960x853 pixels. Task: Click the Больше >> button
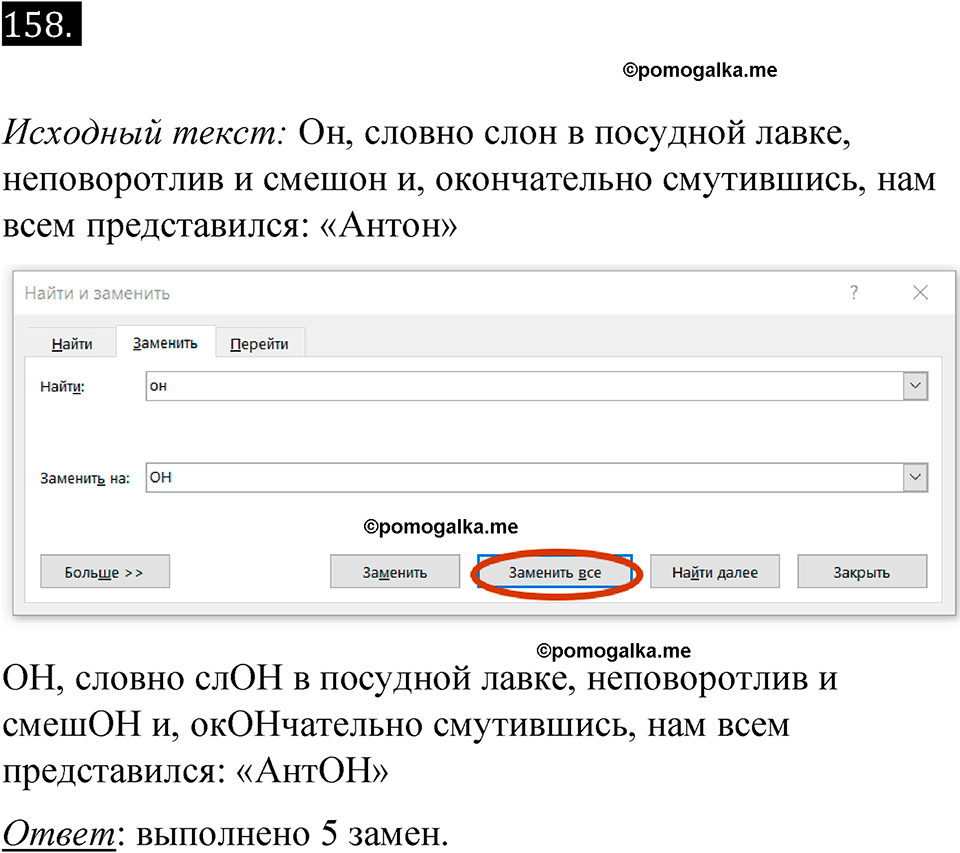(105, 572)
